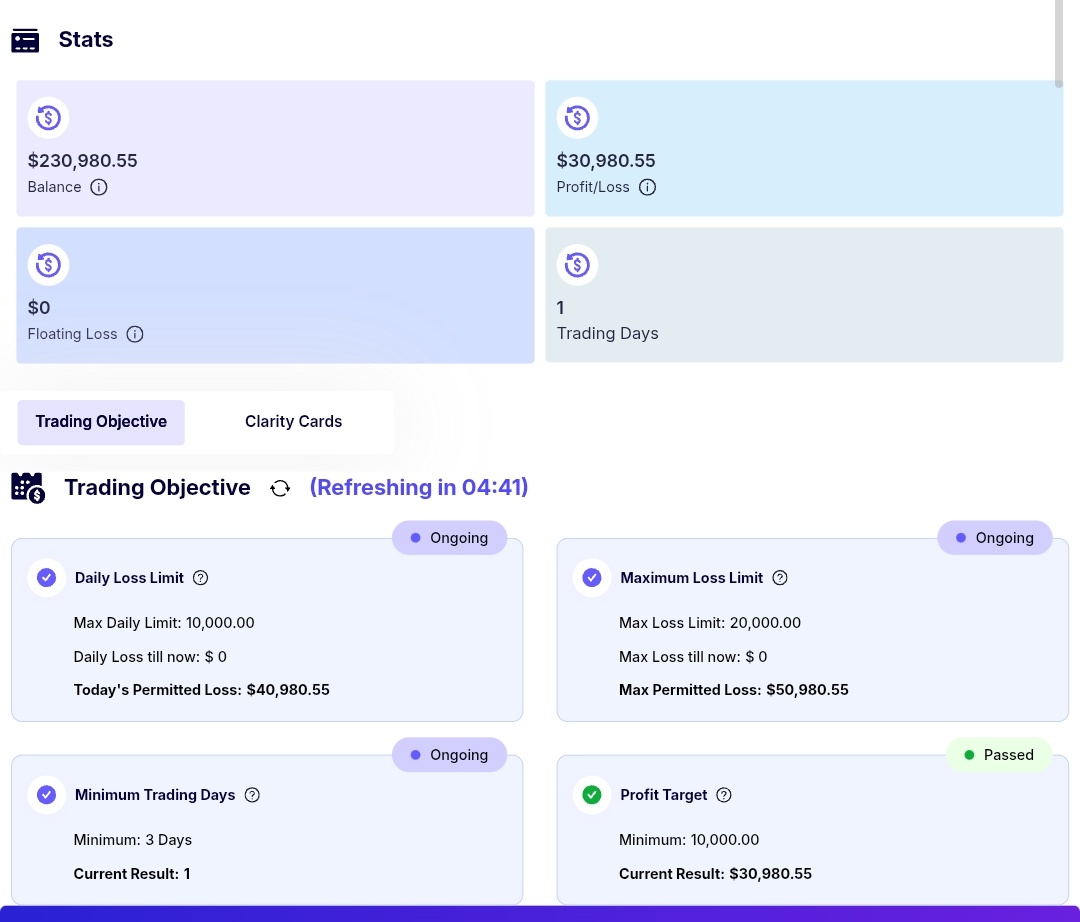Open the Balance info tooltip icon
The height and width of the screenshot is (922, 1080).
tap(99, 187)
